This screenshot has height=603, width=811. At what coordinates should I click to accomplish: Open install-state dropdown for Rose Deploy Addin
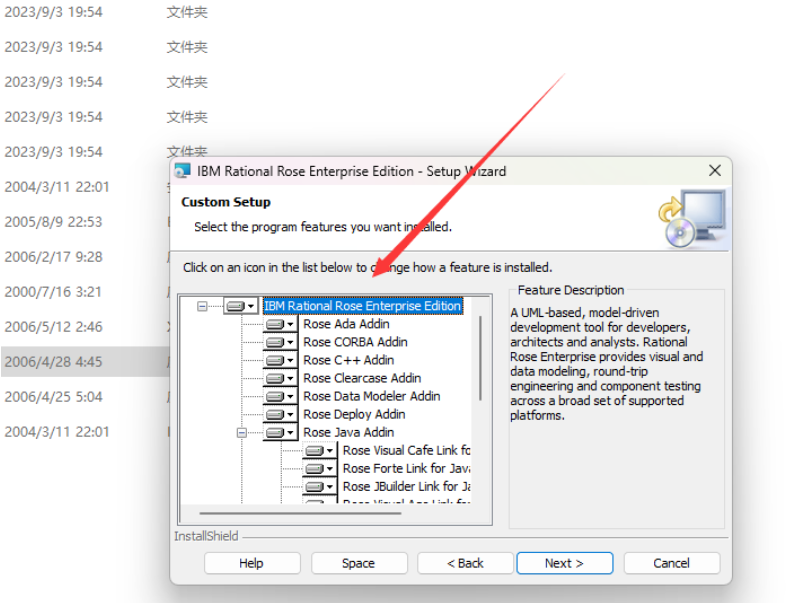(280, 415)
